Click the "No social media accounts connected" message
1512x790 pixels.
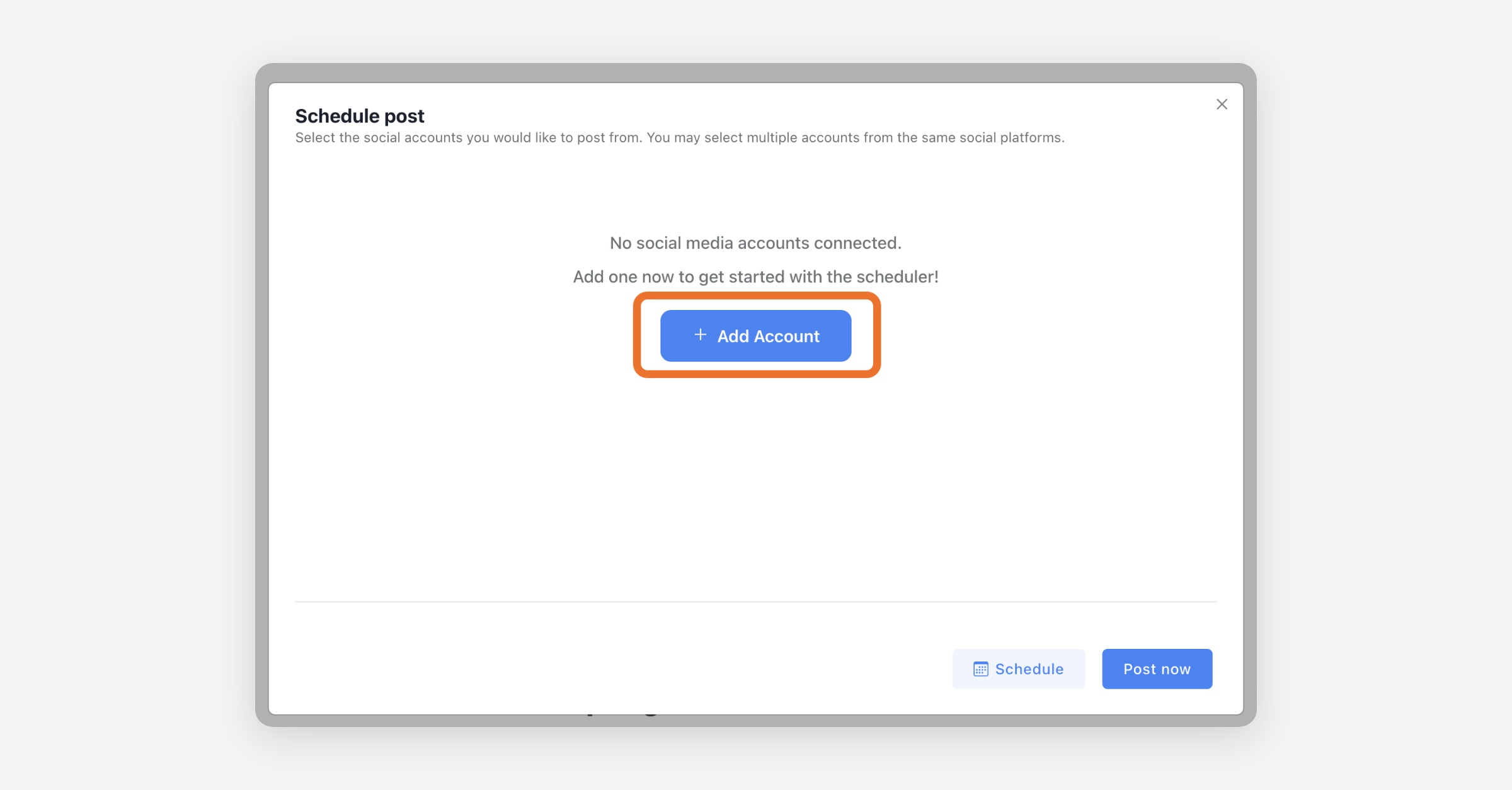755,243
